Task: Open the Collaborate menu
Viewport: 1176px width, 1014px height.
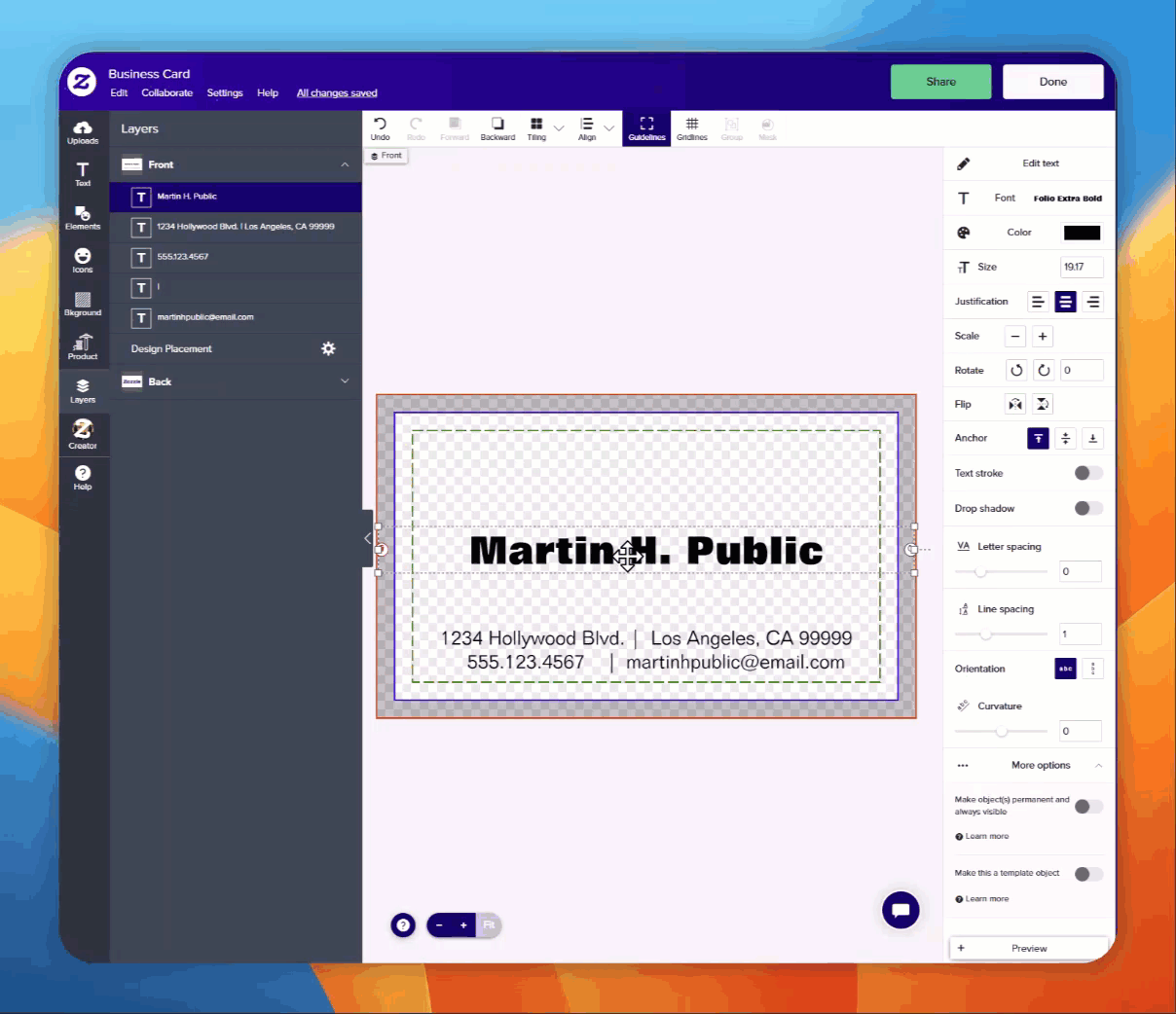Action: (166, 93)
